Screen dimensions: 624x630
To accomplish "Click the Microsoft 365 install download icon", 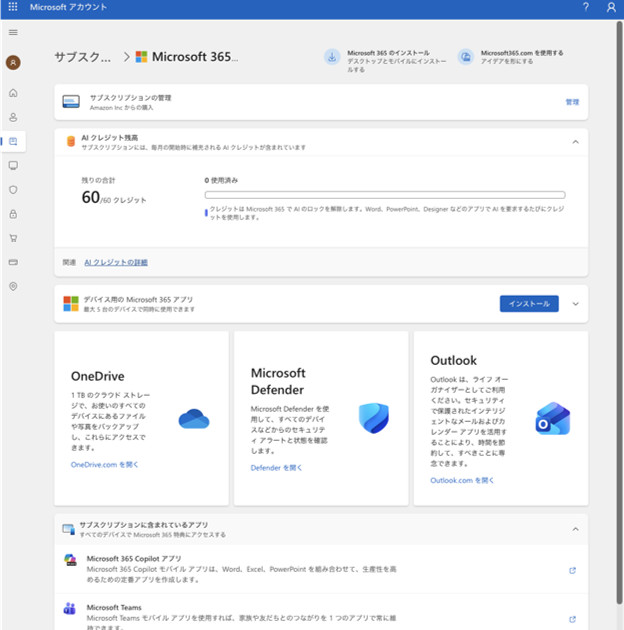I will (332, 57).
